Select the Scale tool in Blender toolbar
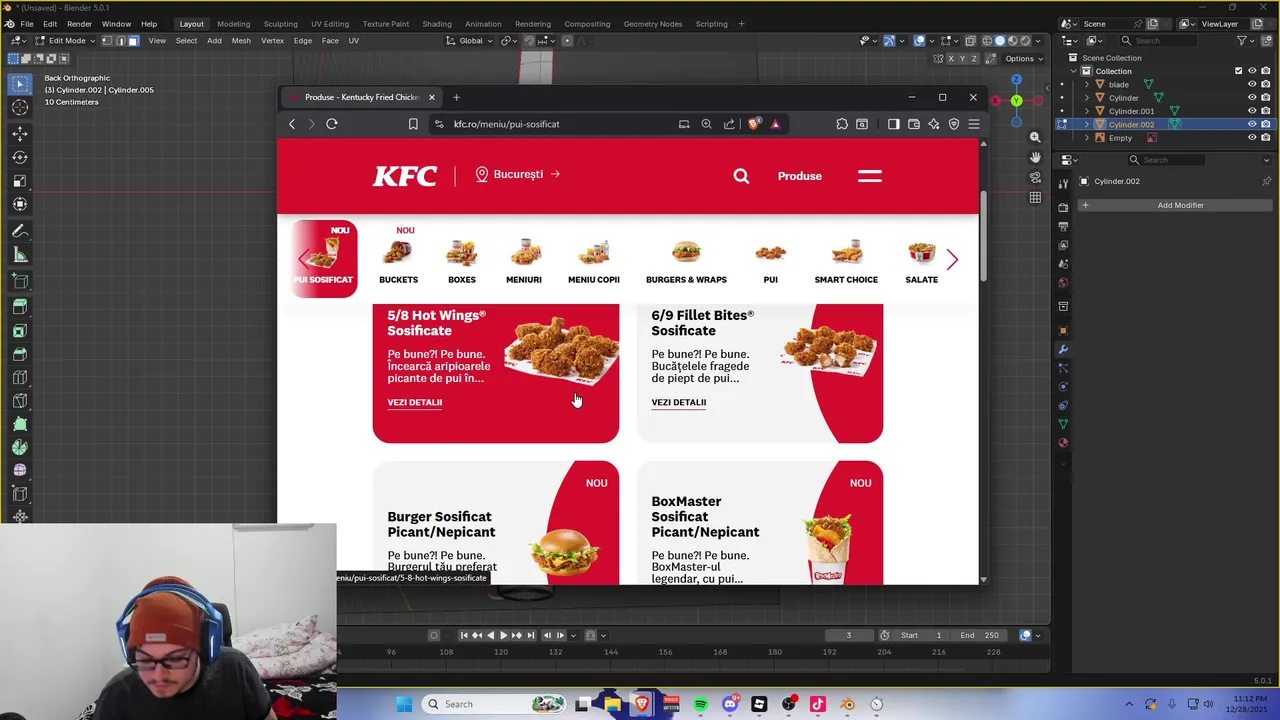Image resolution: width=1280 pixels, height=720 pixels. coord(20,181)
